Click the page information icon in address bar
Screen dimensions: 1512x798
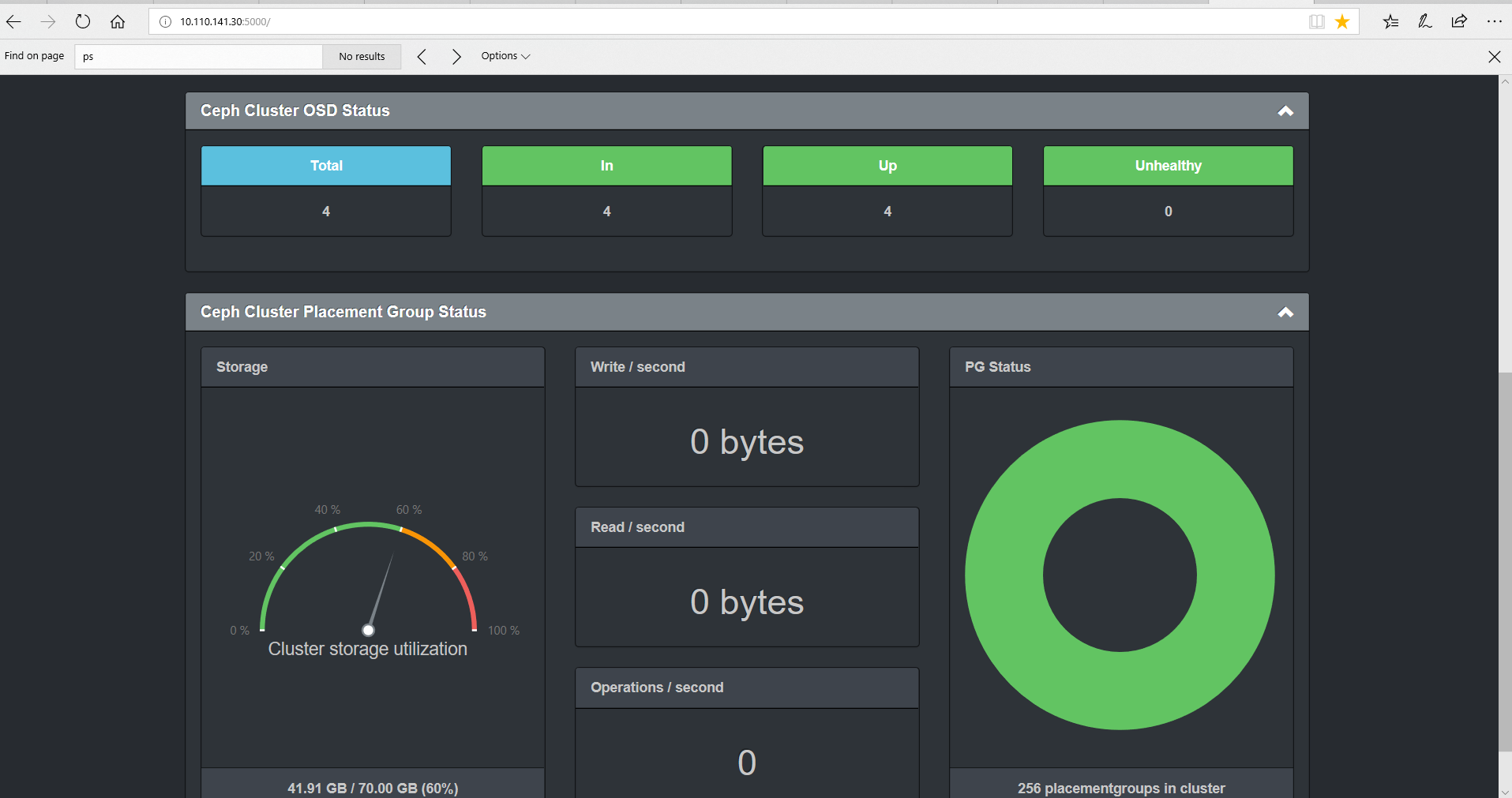(165, 21)
